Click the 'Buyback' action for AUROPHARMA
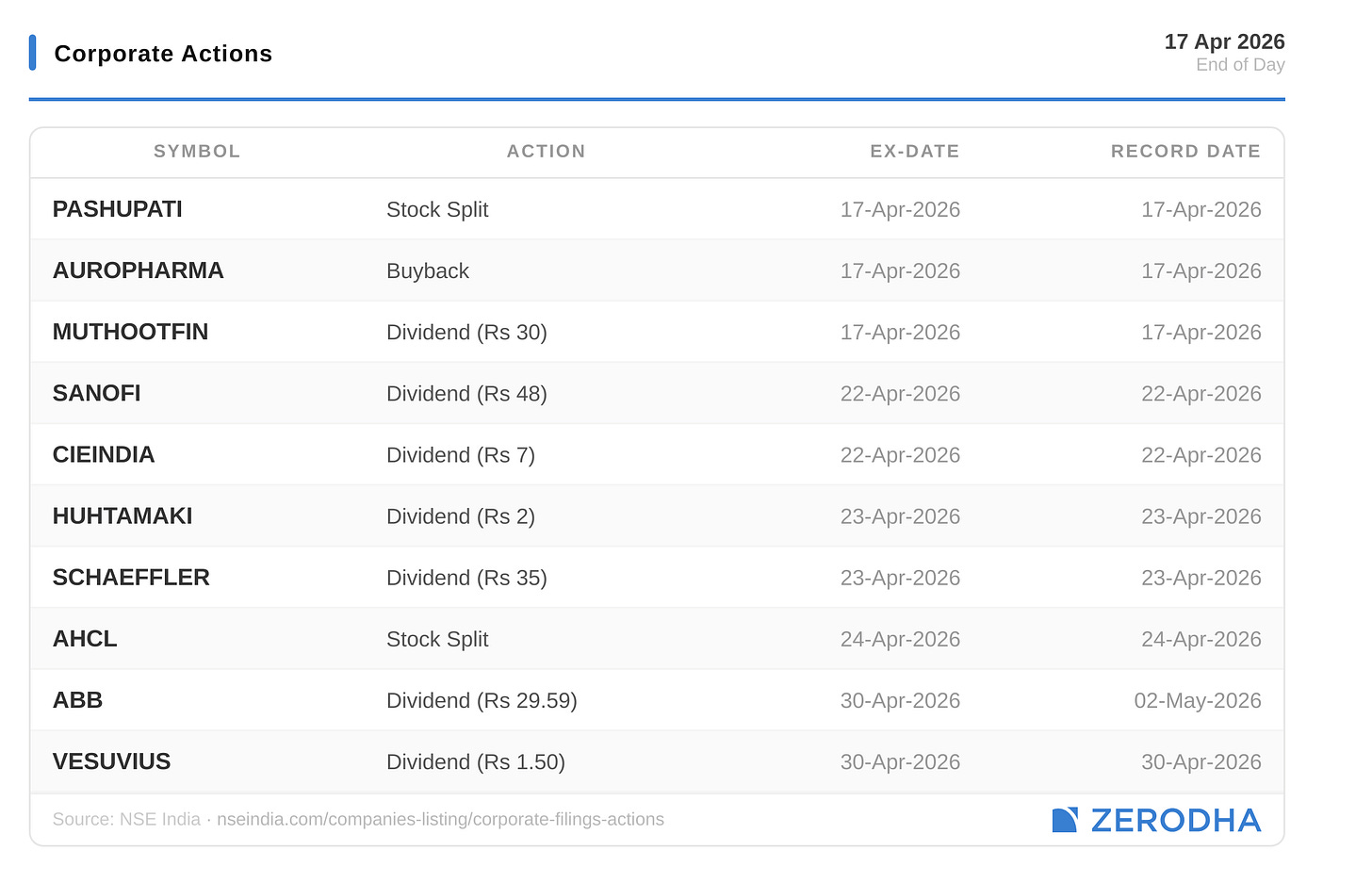Viewport: 1372px width, 883px height. point(428,271)
